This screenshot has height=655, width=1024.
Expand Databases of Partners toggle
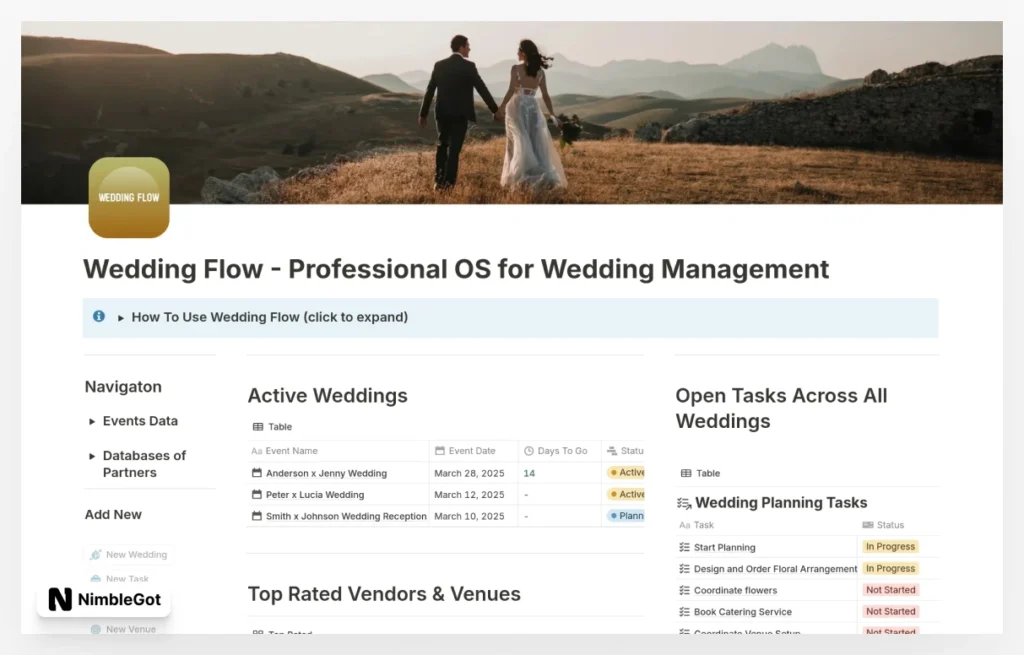92,456
